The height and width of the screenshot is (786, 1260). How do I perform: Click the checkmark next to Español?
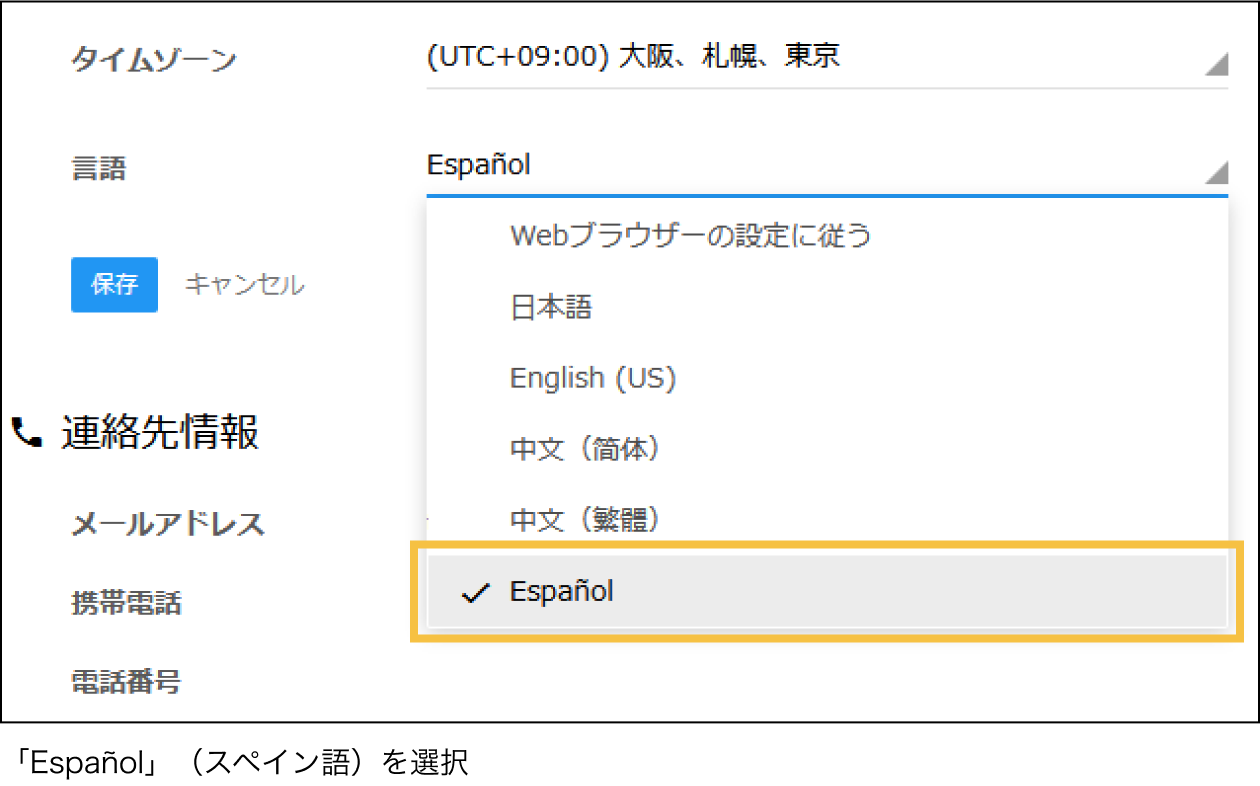[x=476, y=593]
